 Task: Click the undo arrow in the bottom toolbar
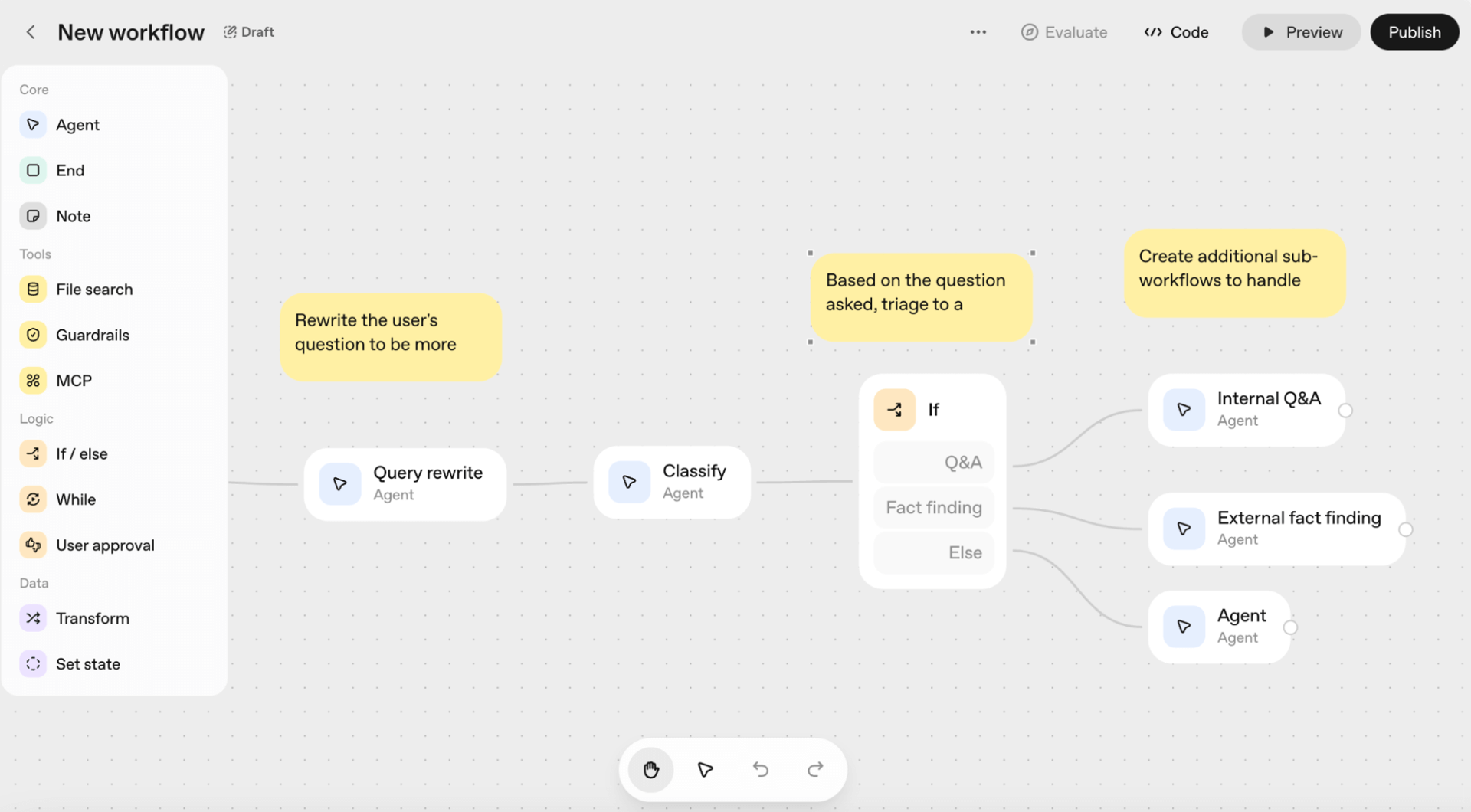pyautogui.click(x=760, y=769)
